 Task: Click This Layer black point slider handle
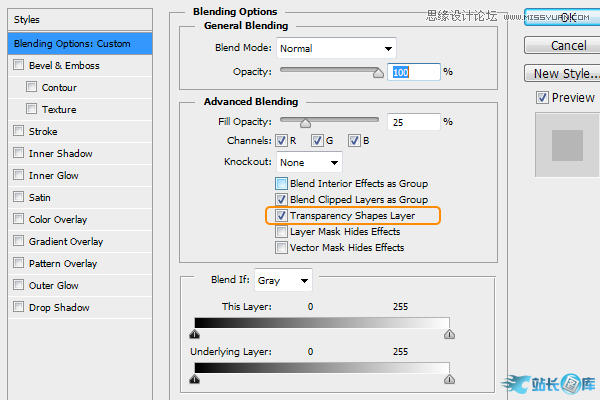[x=195, y=335]
